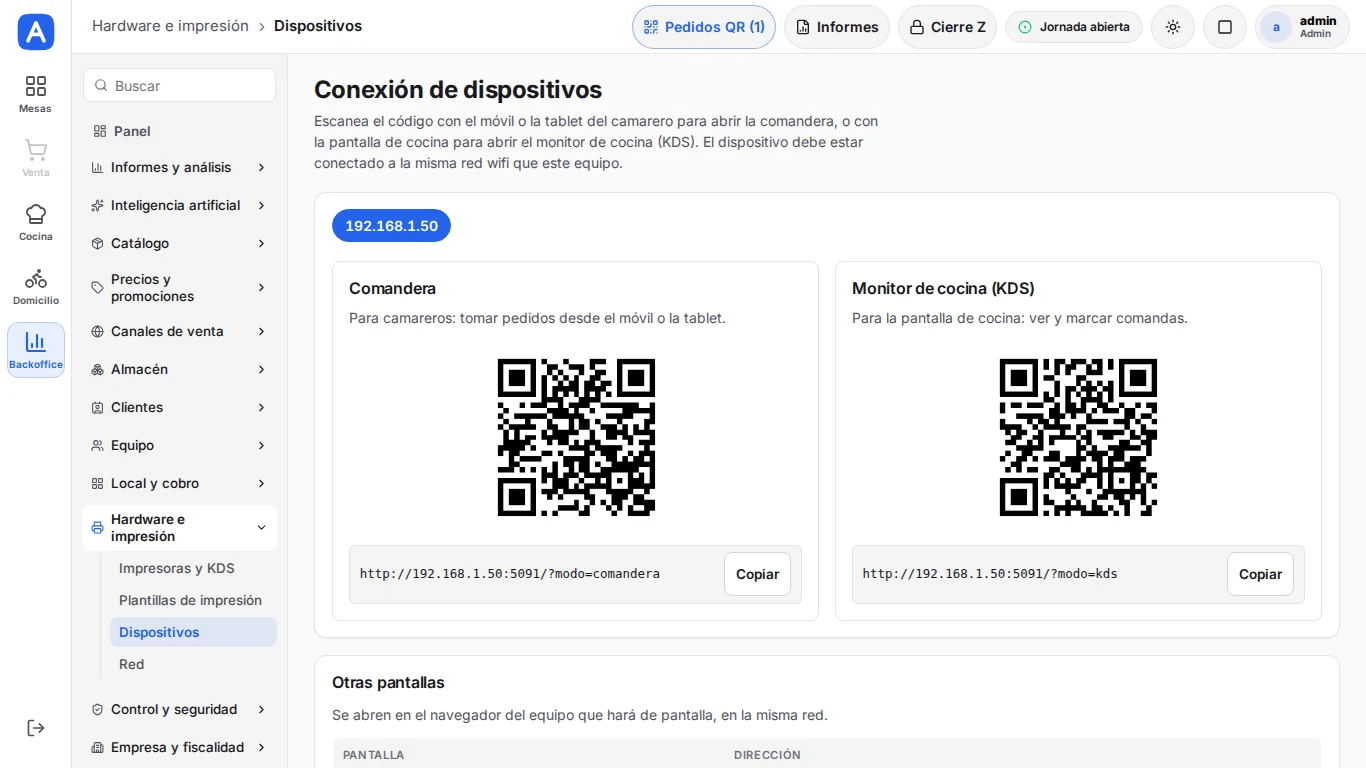The height and width of the screenshot is (768, 1366).
Task: Expand the Local y cobro section
Action: pos(179,483)
